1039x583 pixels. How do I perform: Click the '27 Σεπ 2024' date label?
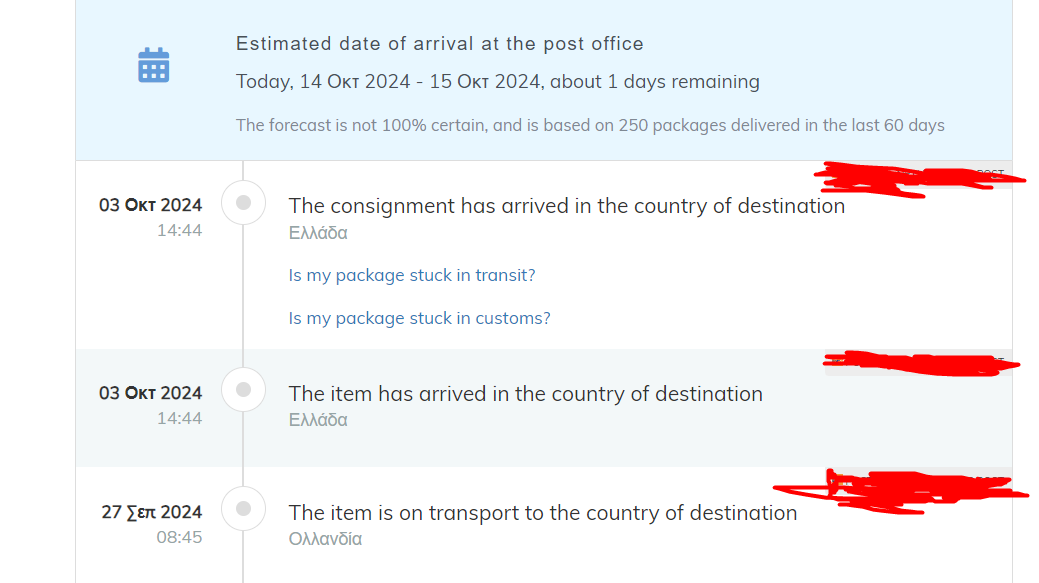152,512
